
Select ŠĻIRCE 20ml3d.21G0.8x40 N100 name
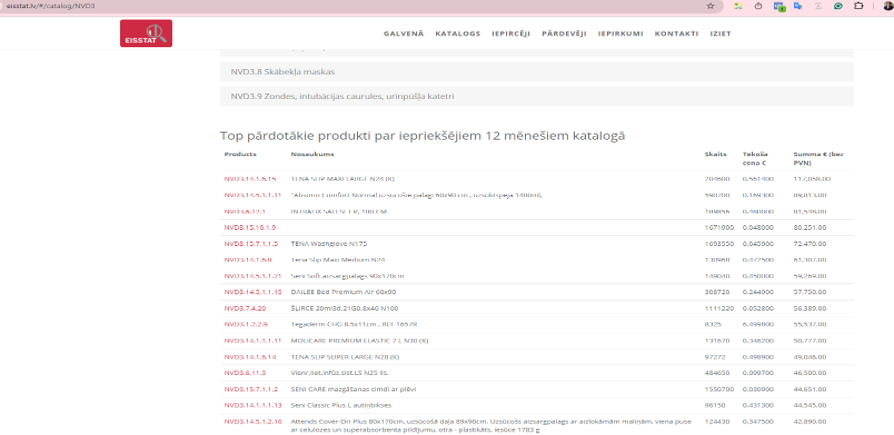[x=344, y=308]
